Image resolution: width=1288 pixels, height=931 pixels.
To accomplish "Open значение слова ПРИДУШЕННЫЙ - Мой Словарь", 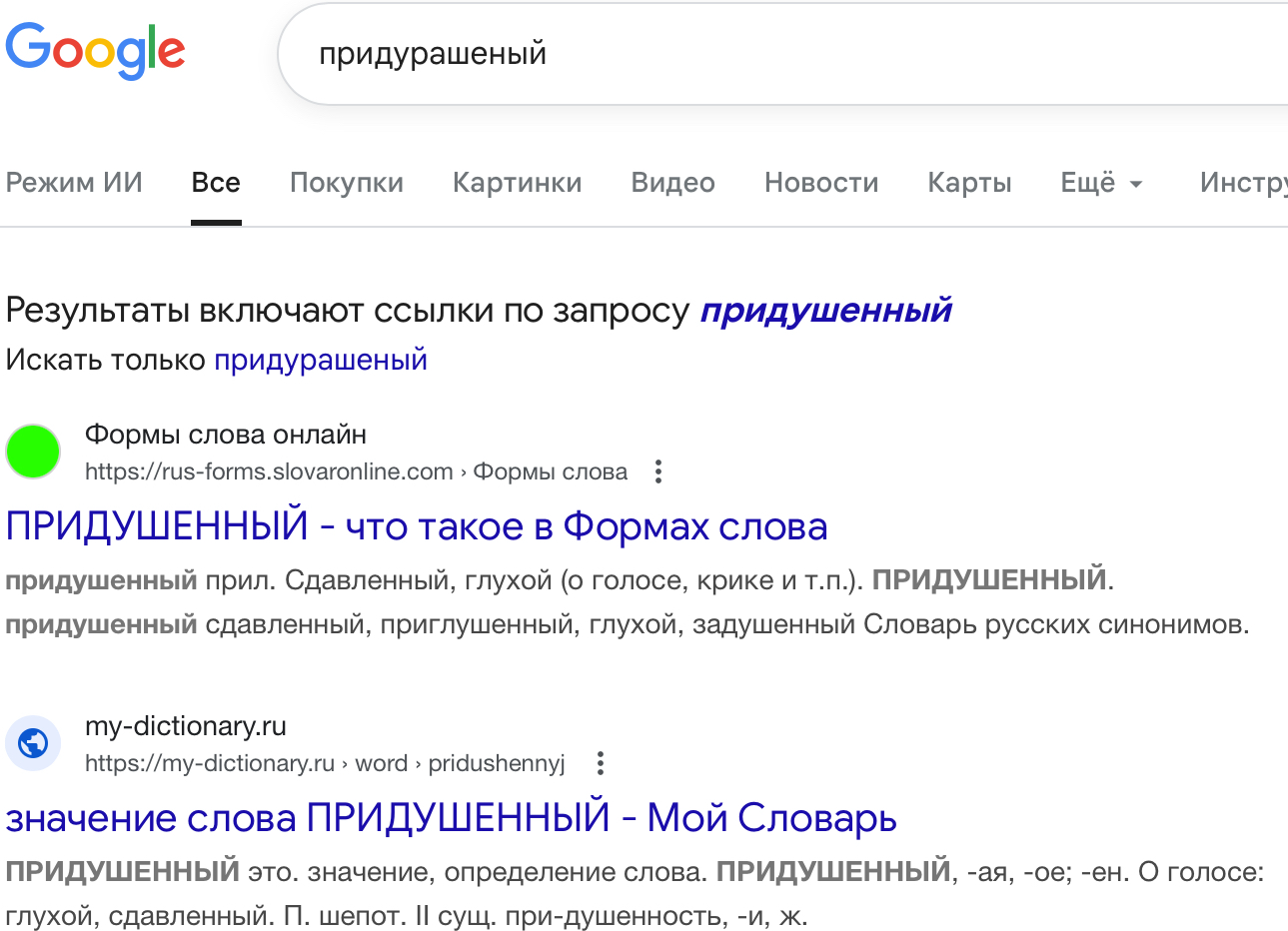I will [451, 818].
